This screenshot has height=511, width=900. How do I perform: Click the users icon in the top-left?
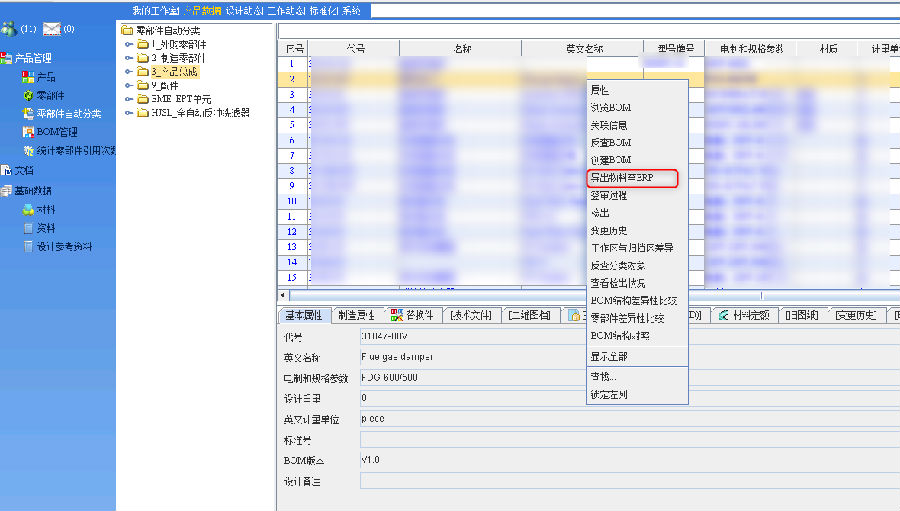point(9,28)
